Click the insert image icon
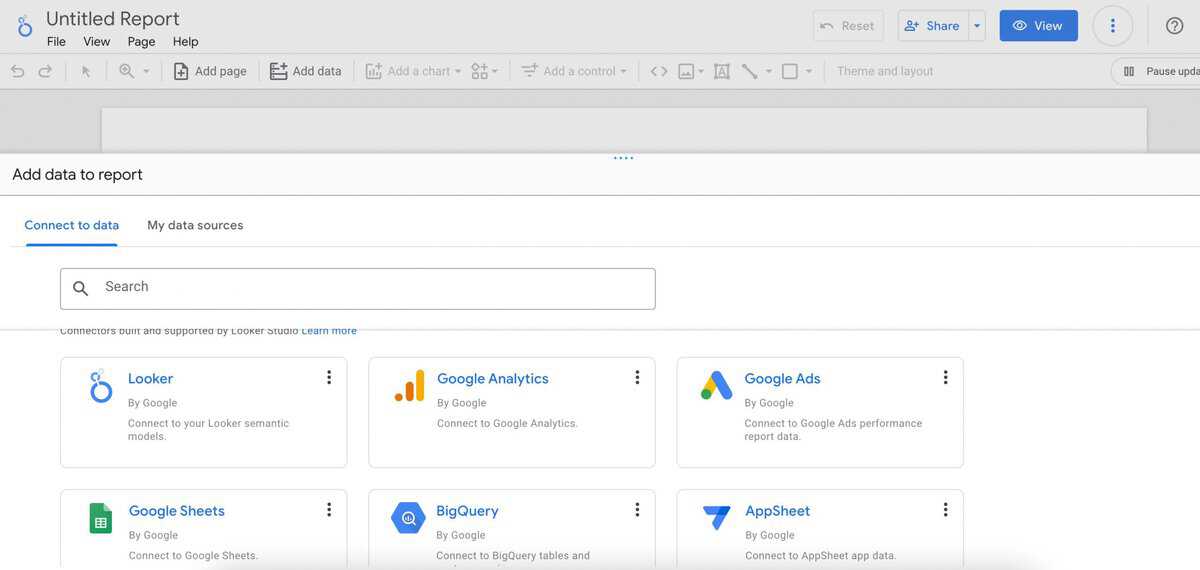 pyautogui.click(x=686, y=71)
